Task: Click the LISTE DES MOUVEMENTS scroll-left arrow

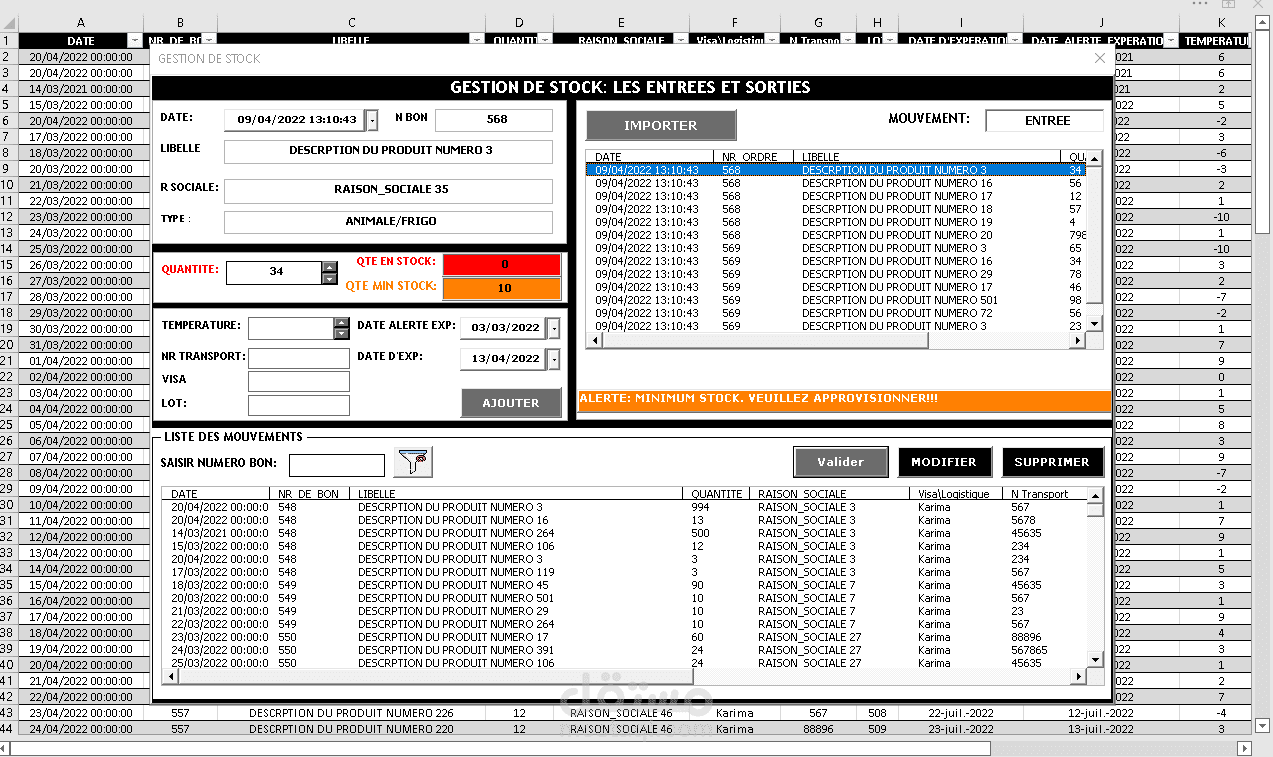Action: pos(169,677)
